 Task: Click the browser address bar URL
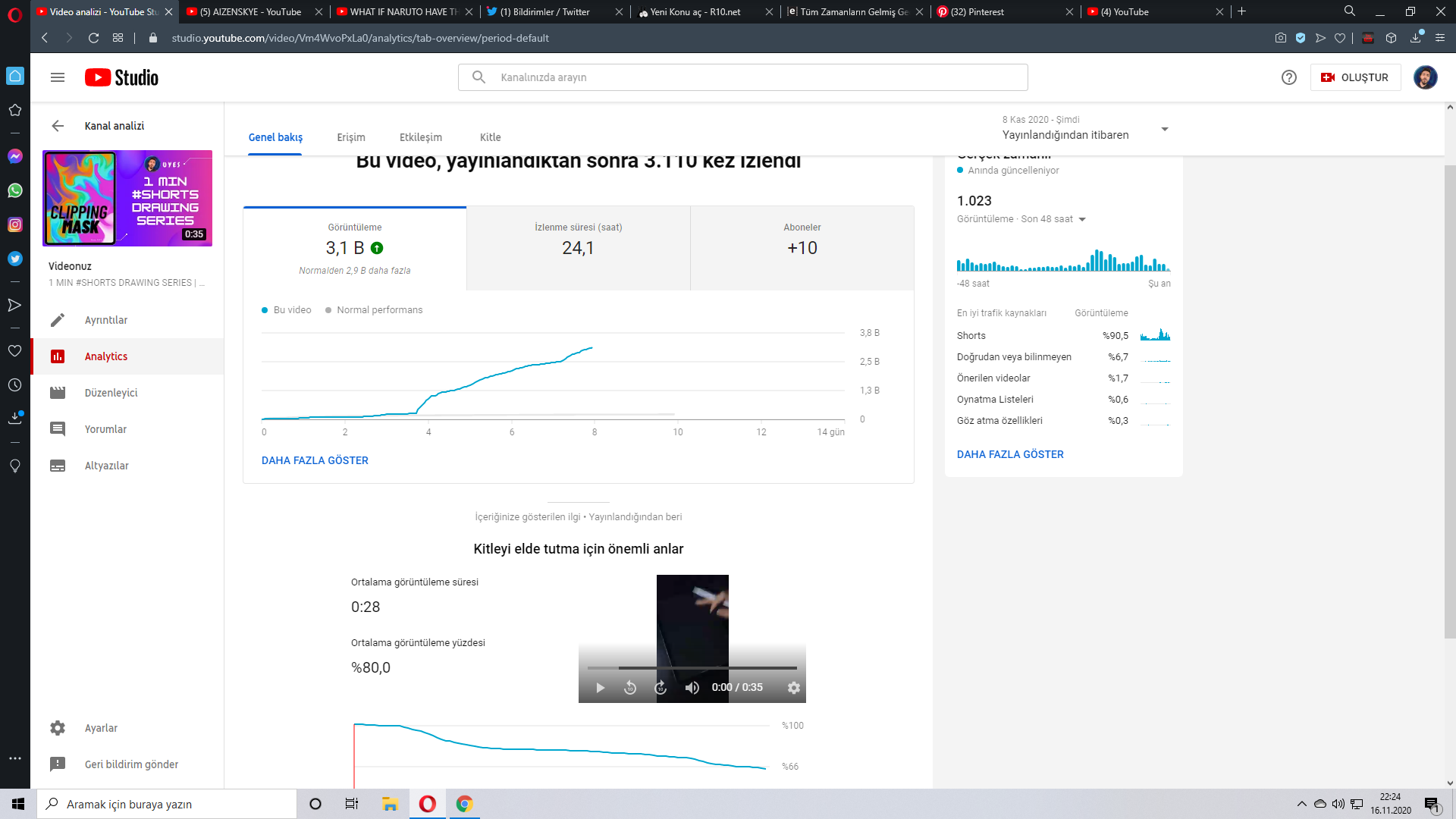(x=360, y=38)
